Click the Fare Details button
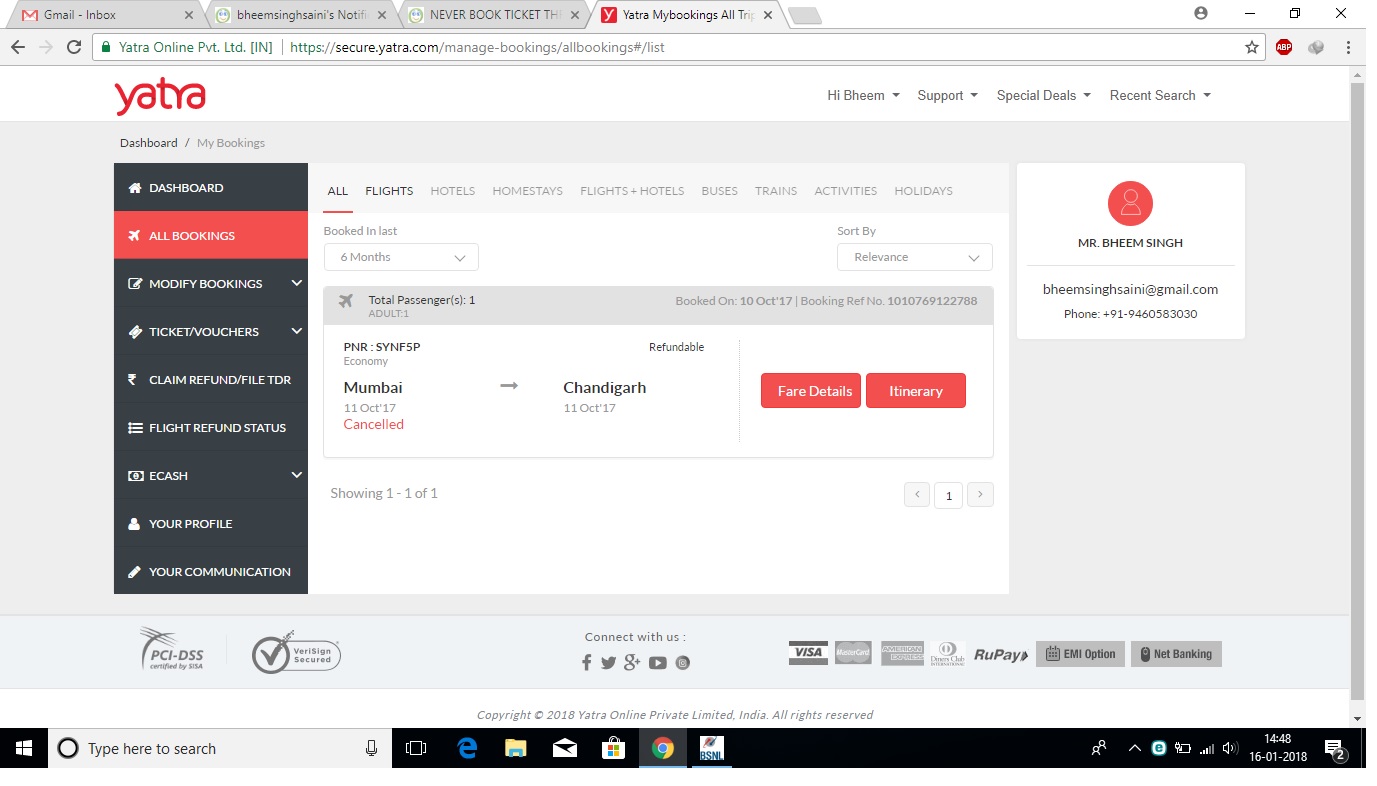Image resolution: width=1377 pixels, height=786 pixels. [811, 391]
